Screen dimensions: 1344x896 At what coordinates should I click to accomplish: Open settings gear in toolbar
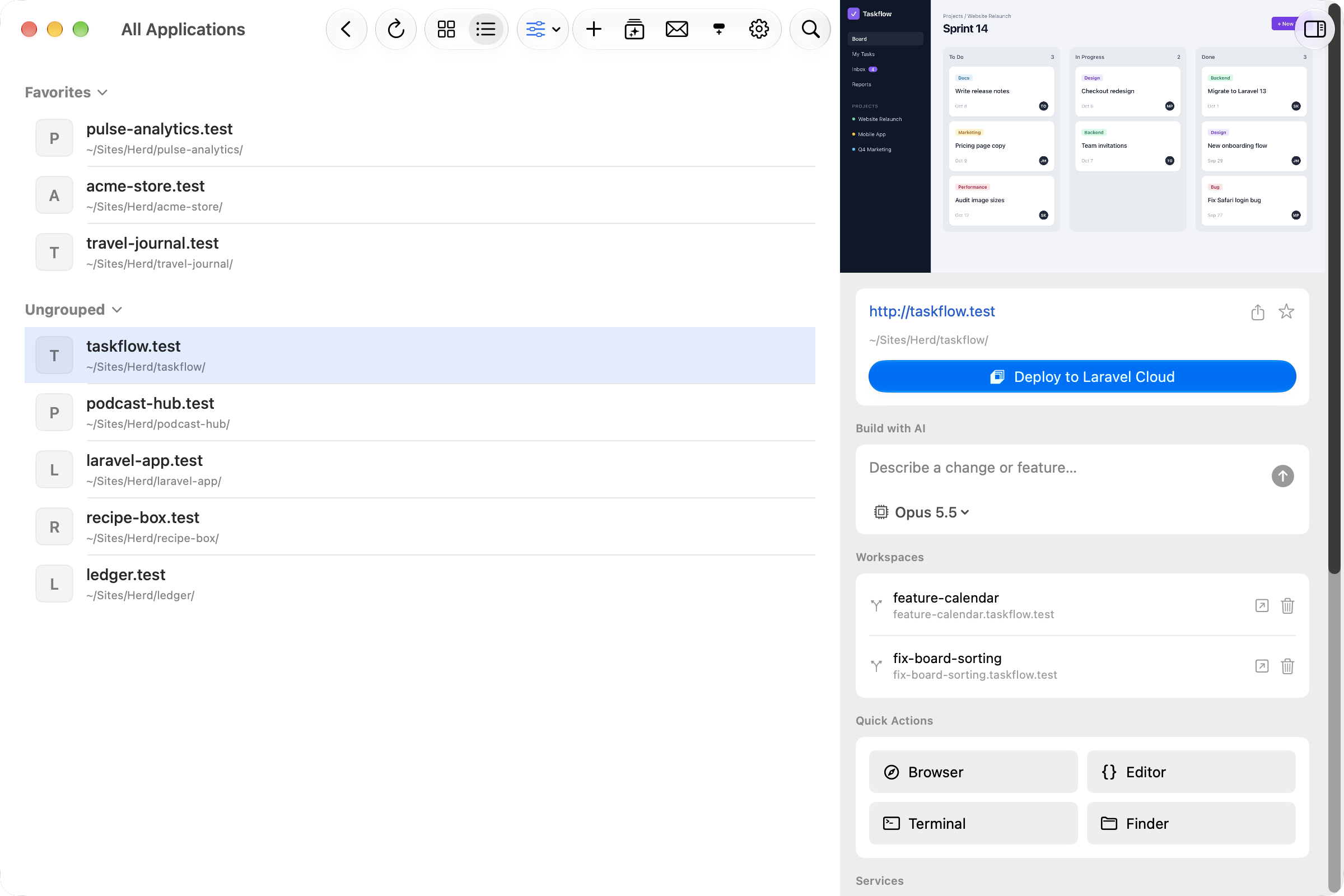(x=759, y=29)
